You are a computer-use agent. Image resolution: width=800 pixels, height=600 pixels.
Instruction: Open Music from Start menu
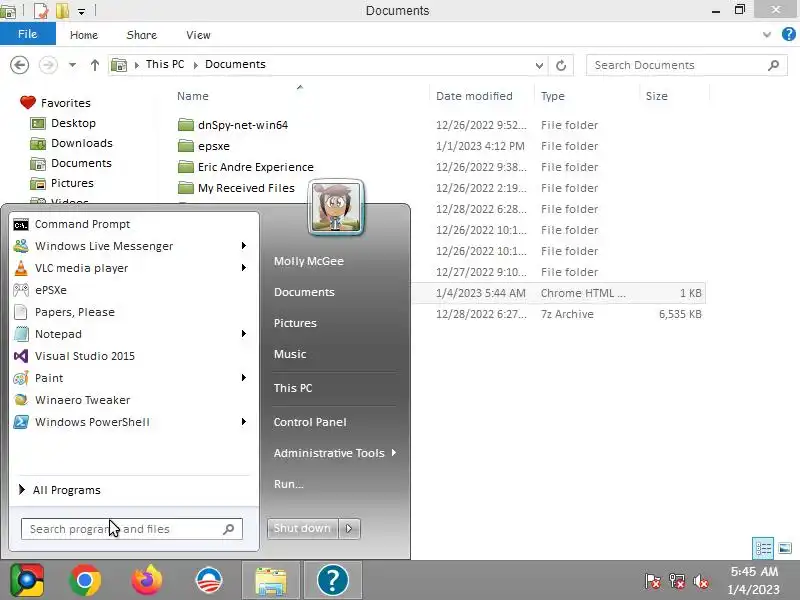[x=290, y=354]
